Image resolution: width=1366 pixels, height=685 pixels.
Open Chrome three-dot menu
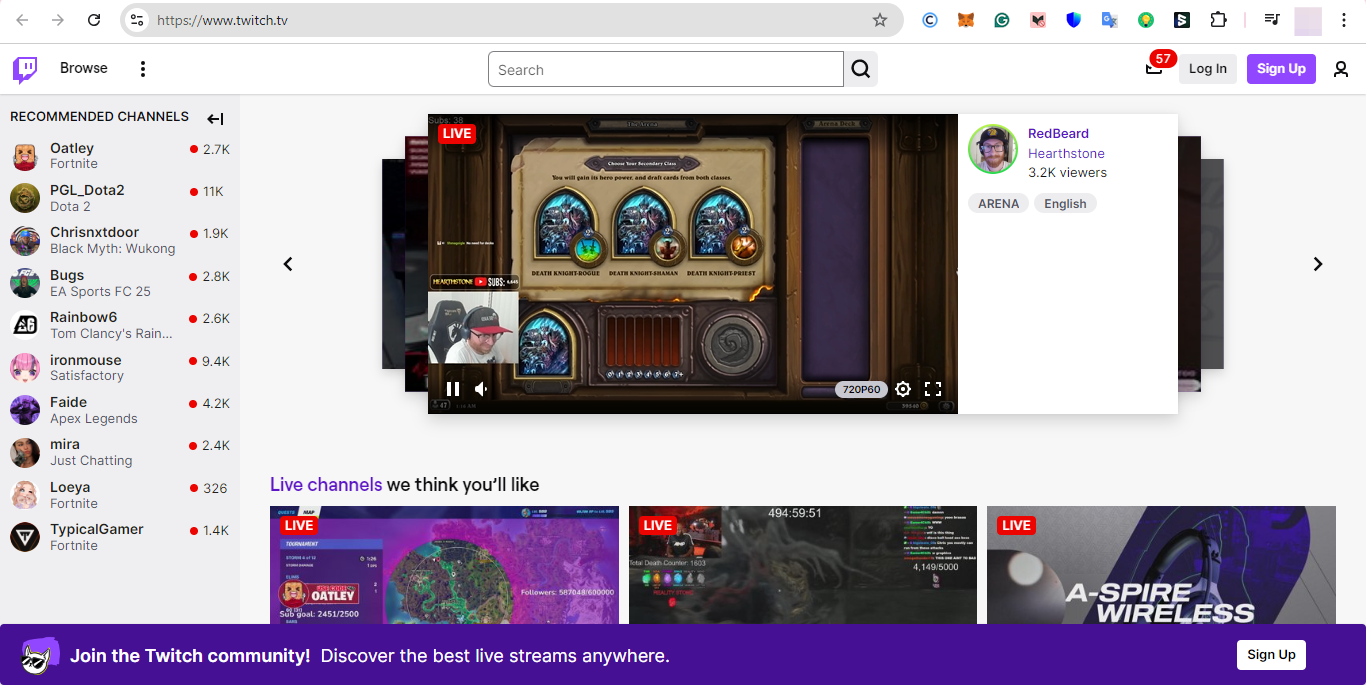[x=1344, y=20]
